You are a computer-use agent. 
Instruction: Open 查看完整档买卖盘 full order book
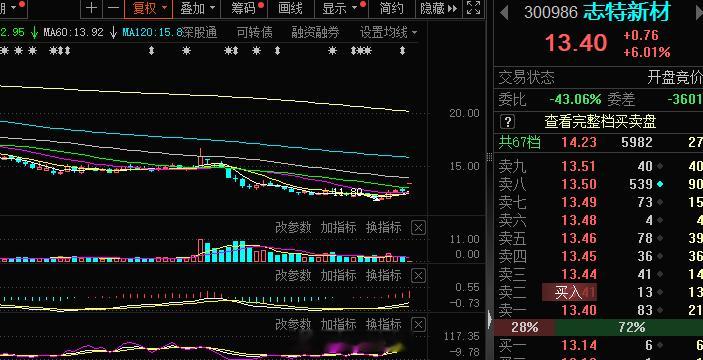(600, 121)
